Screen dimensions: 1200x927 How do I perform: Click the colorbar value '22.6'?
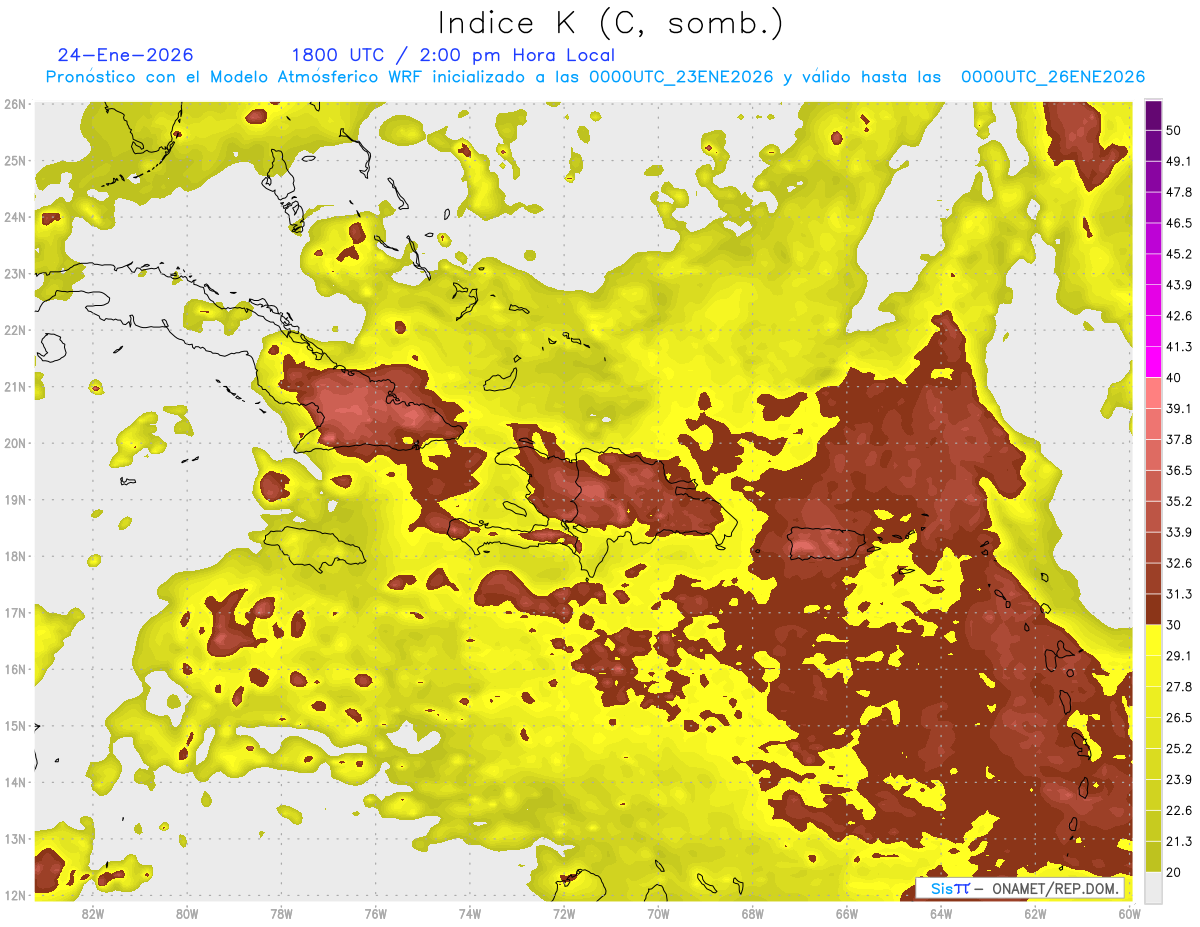tap(1179, 811)
